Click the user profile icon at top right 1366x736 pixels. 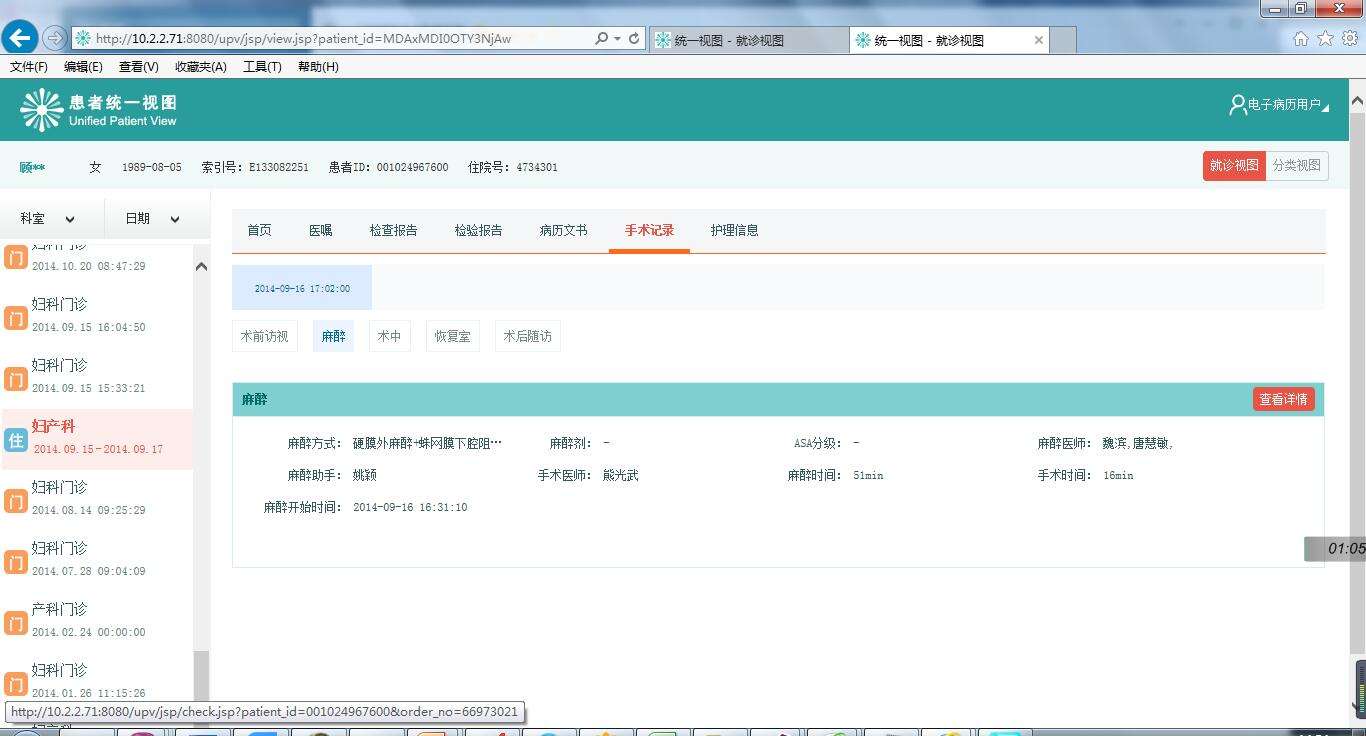point(1237,105)
